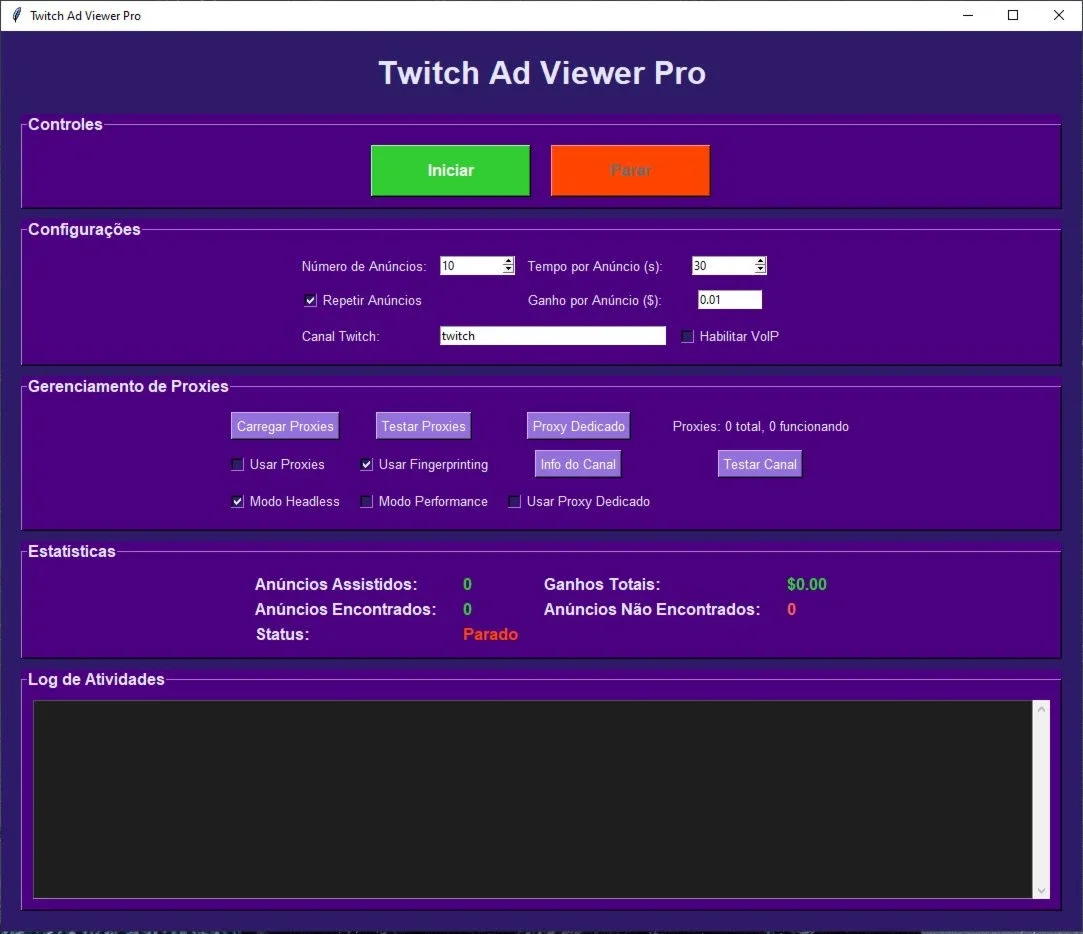Close the Twitch Ad Viewer Pro window
This screenshot has height=934, width=1083.
pos(1058,15)
